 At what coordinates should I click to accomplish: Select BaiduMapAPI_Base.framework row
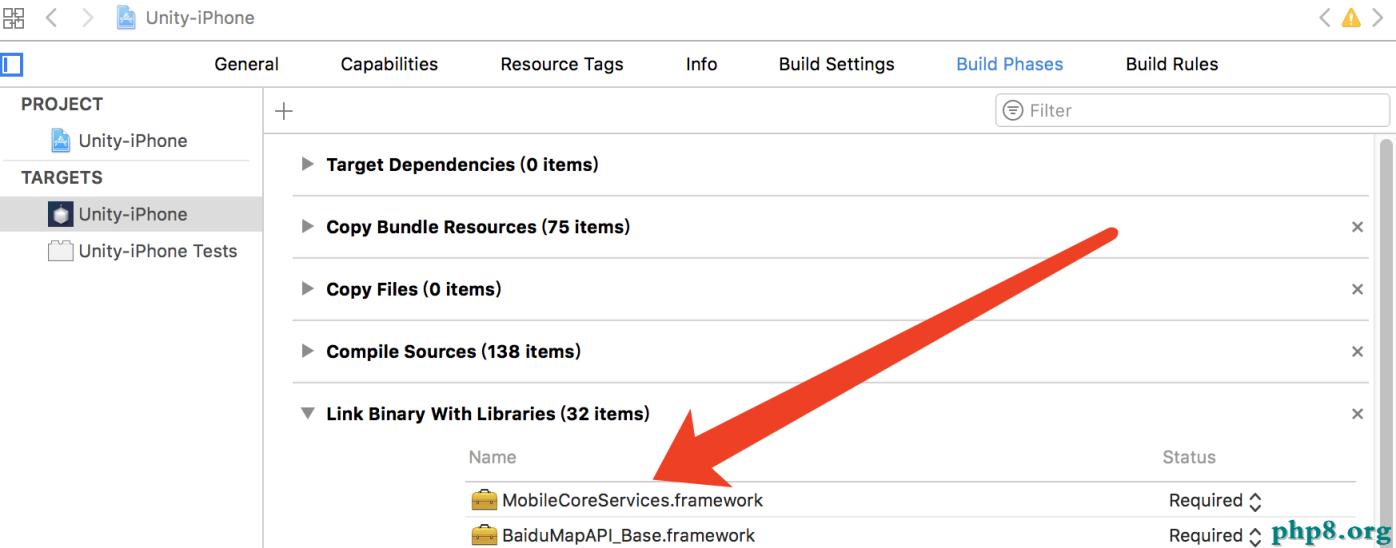coord(628,535)
